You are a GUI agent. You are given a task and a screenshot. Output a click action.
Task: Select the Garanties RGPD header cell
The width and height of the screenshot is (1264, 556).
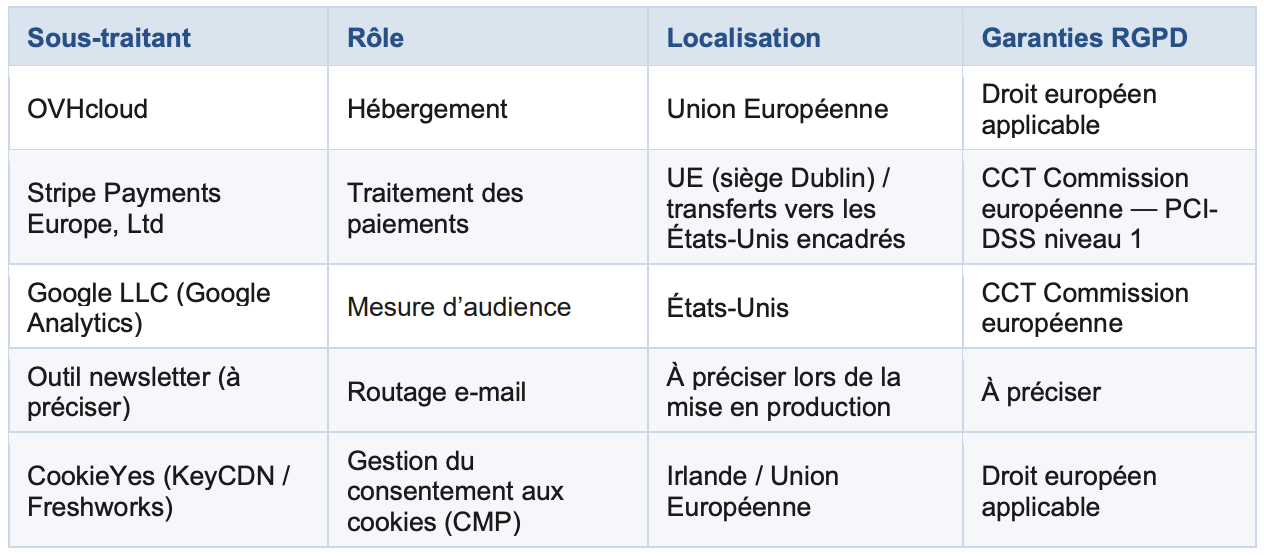(1084, 39)
